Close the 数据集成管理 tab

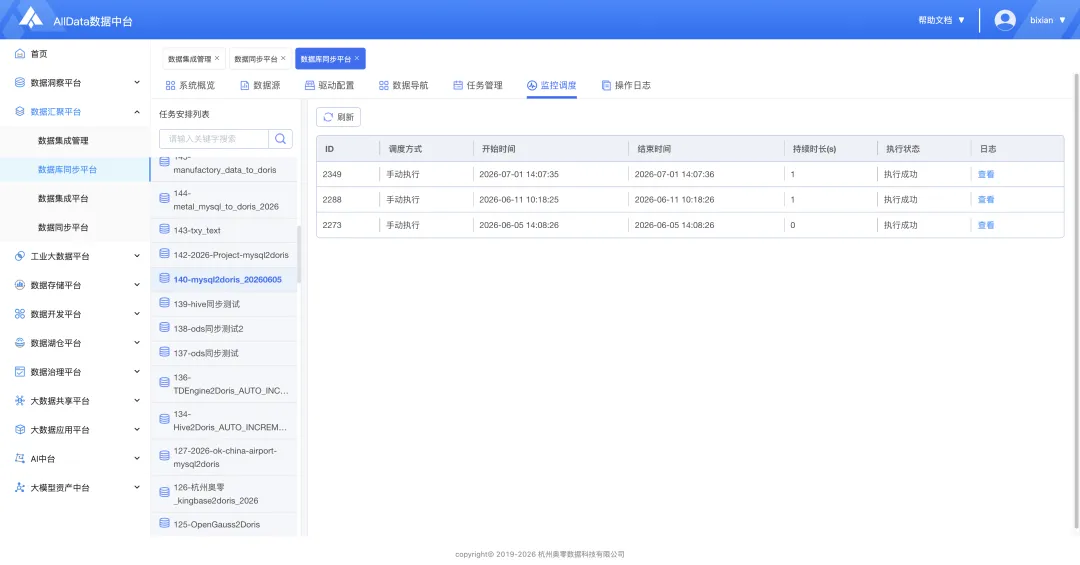coord(217,59)
